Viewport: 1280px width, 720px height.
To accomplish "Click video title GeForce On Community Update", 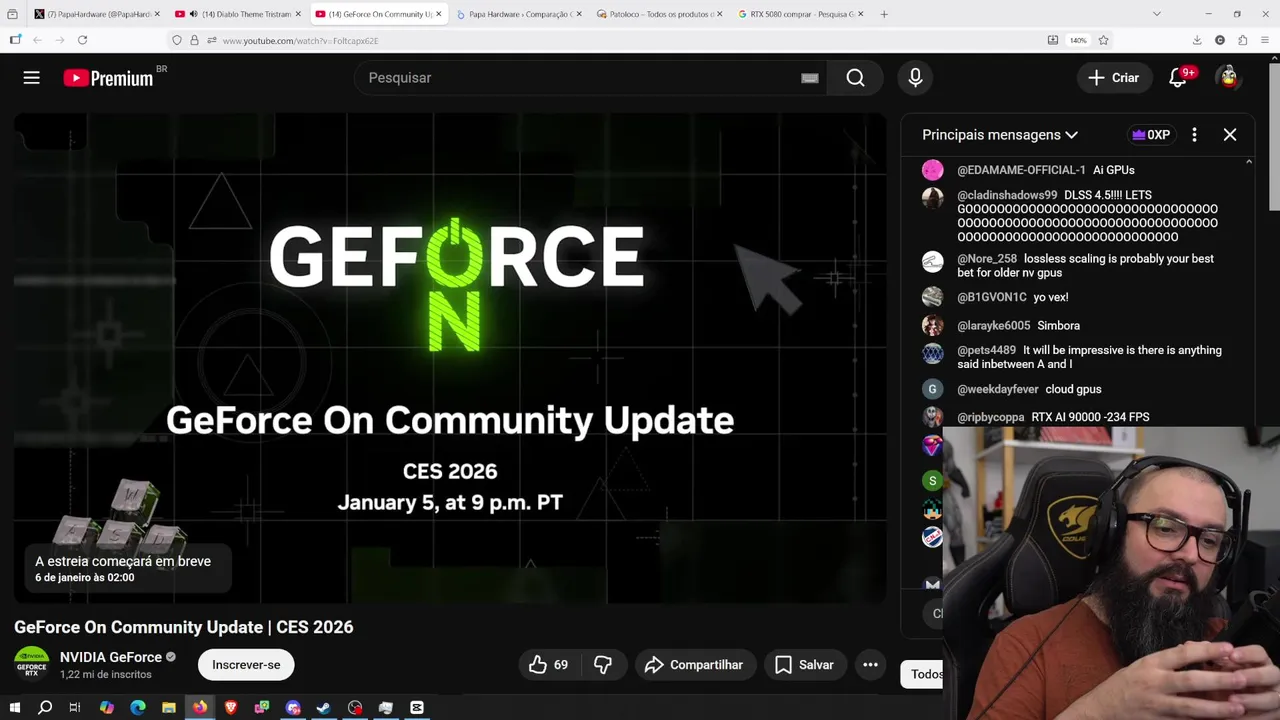I will point(184,627).
